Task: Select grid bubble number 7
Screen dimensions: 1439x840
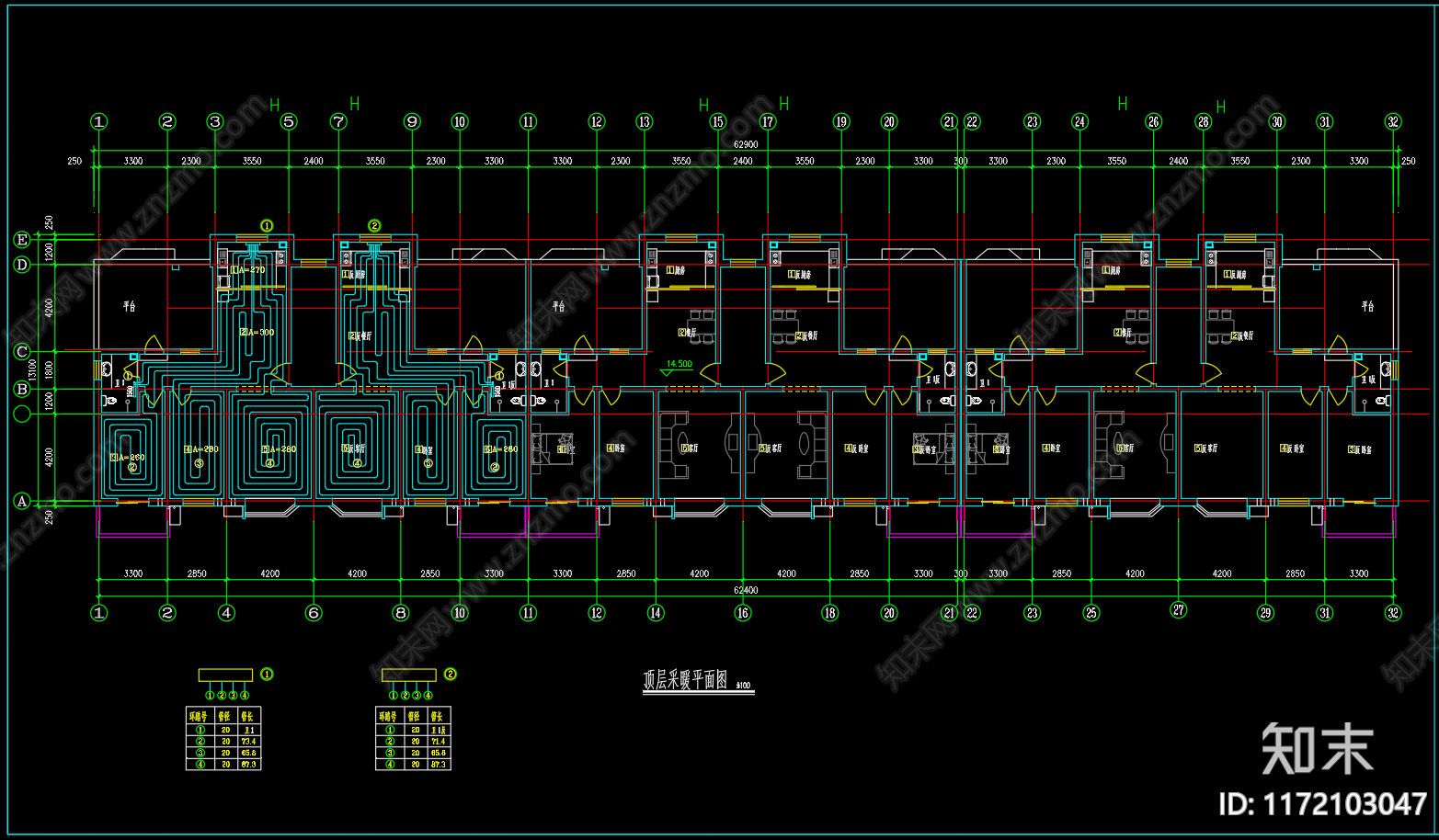Action: click(x=338, y=121)
